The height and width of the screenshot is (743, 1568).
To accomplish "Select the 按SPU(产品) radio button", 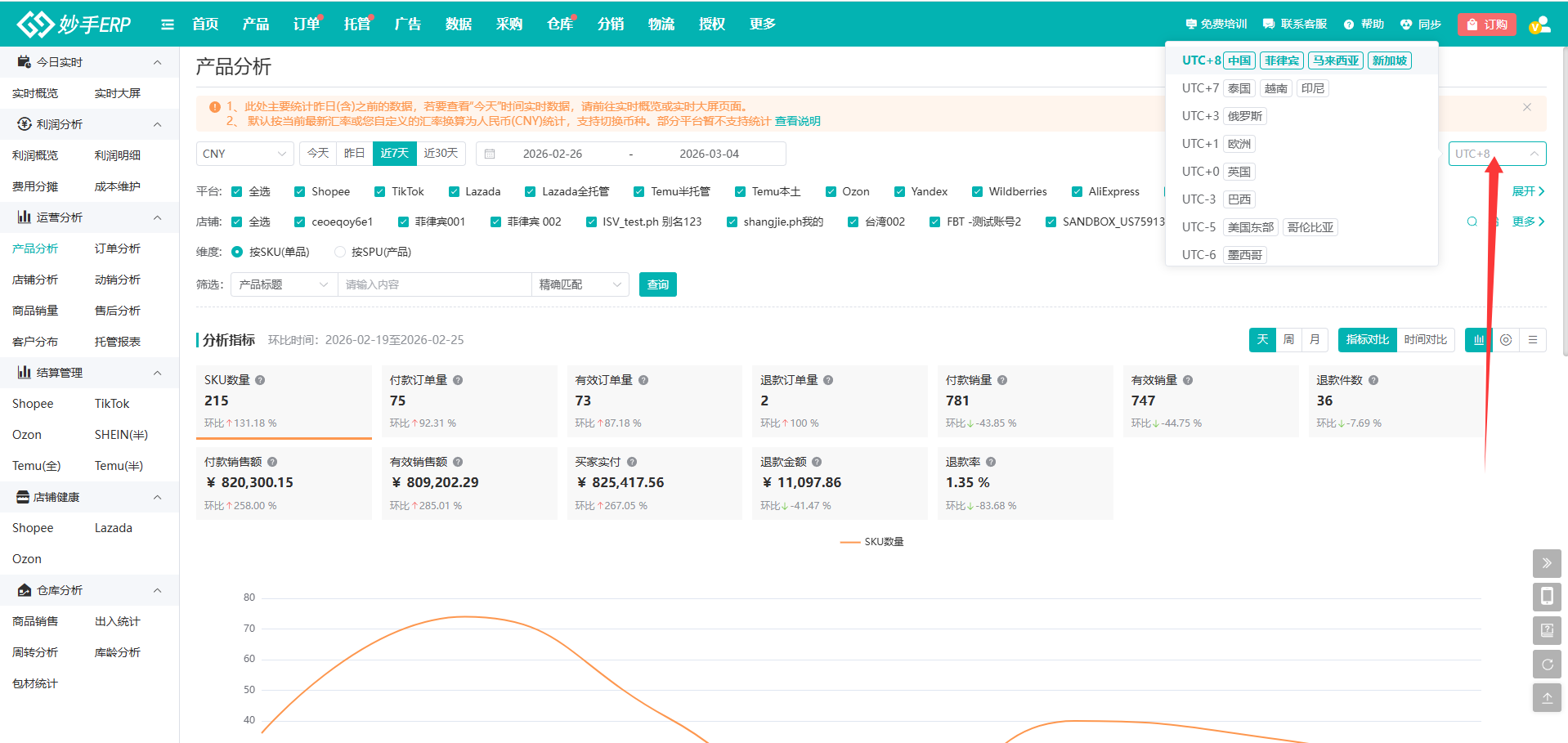I will point(340,253).
